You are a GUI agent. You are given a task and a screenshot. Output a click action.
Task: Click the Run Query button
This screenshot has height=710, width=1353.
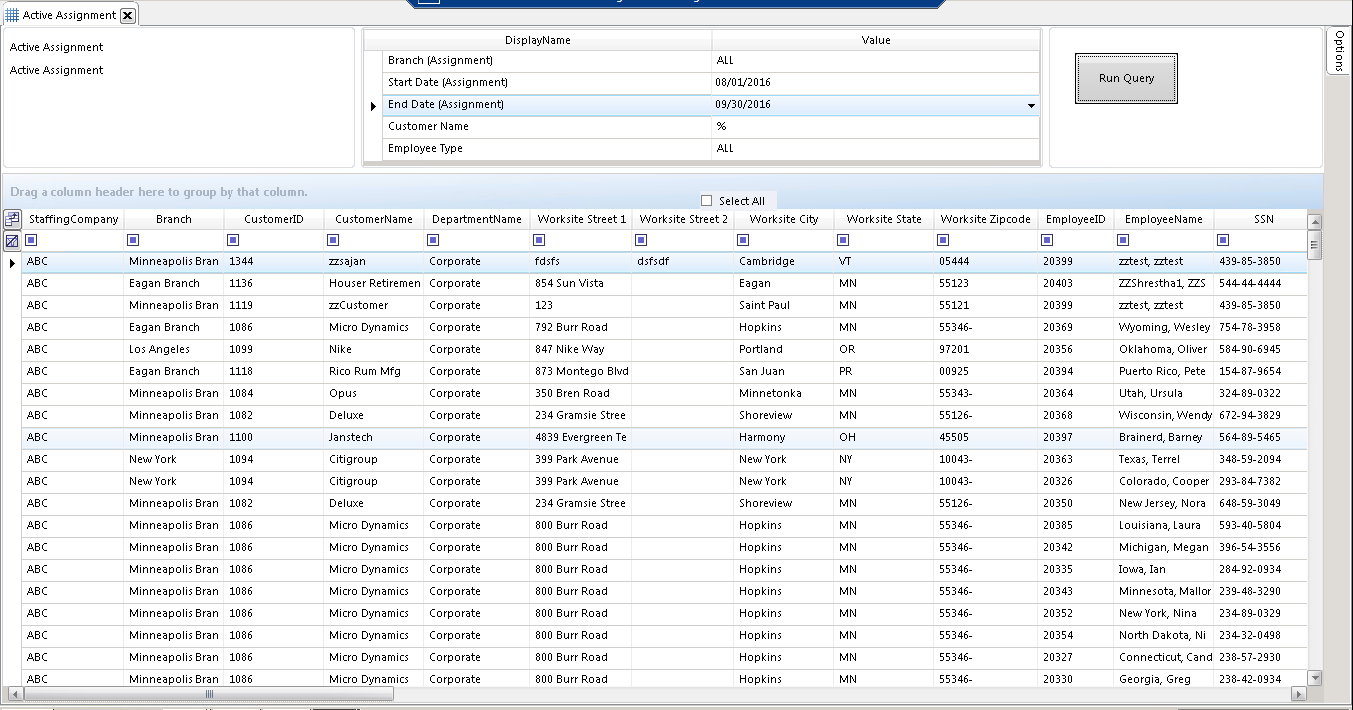[x=1126, y=78]
